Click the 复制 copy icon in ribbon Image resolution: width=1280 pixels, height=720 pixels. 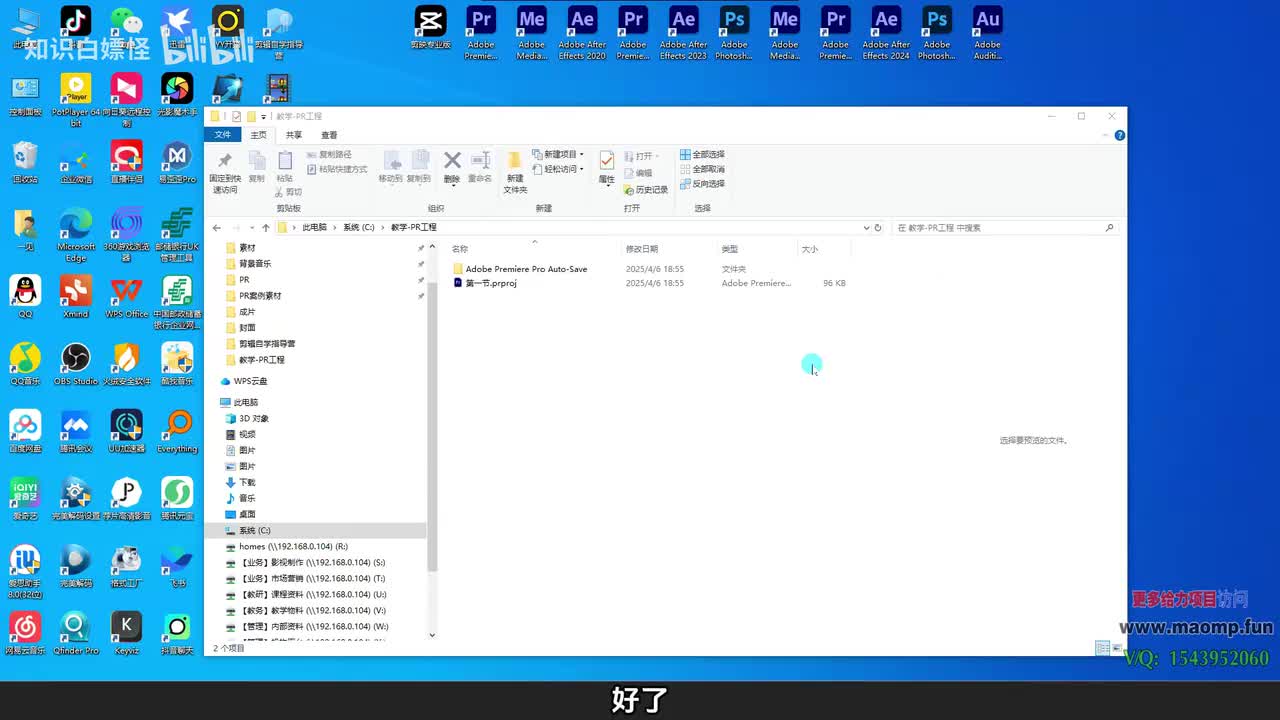(257, 161)
